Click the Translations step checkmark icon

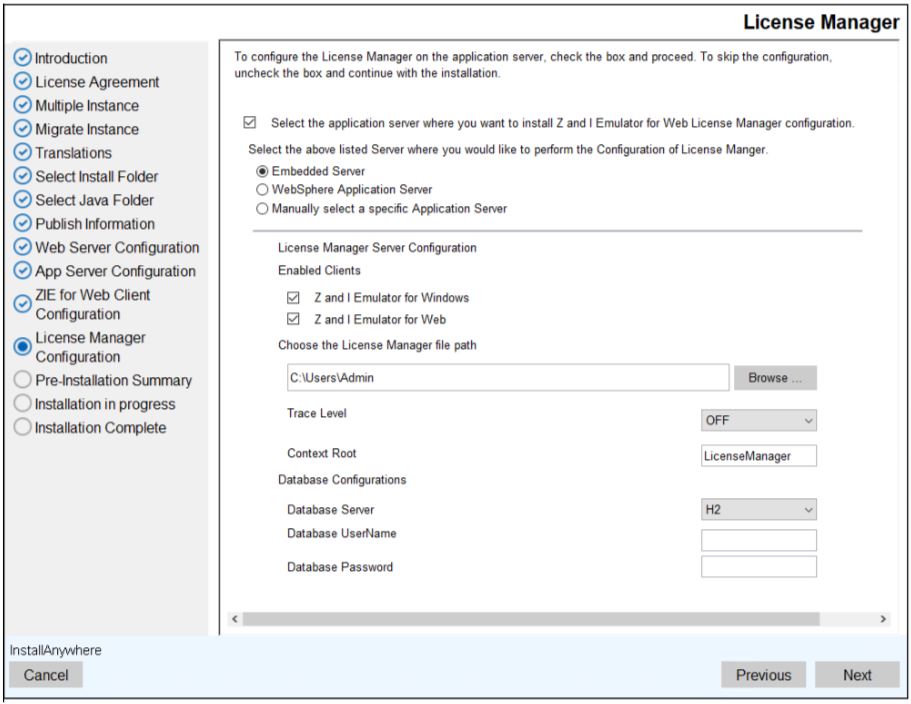pos(24,153)
